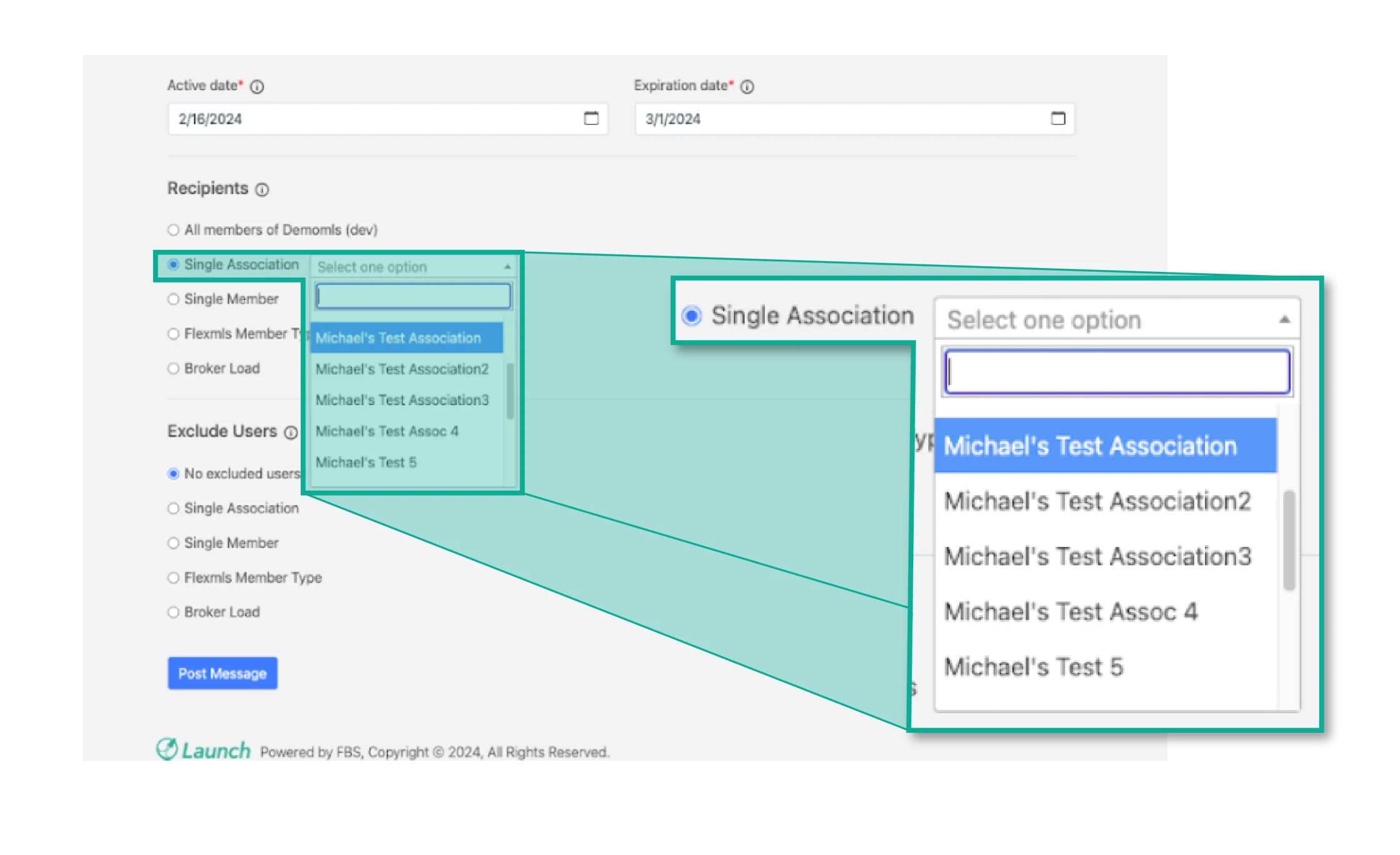This screenshot has height=855, width=1400.
Task: Open the Expiration date calendar picker icon
Action: click(x=1057, y=118)
